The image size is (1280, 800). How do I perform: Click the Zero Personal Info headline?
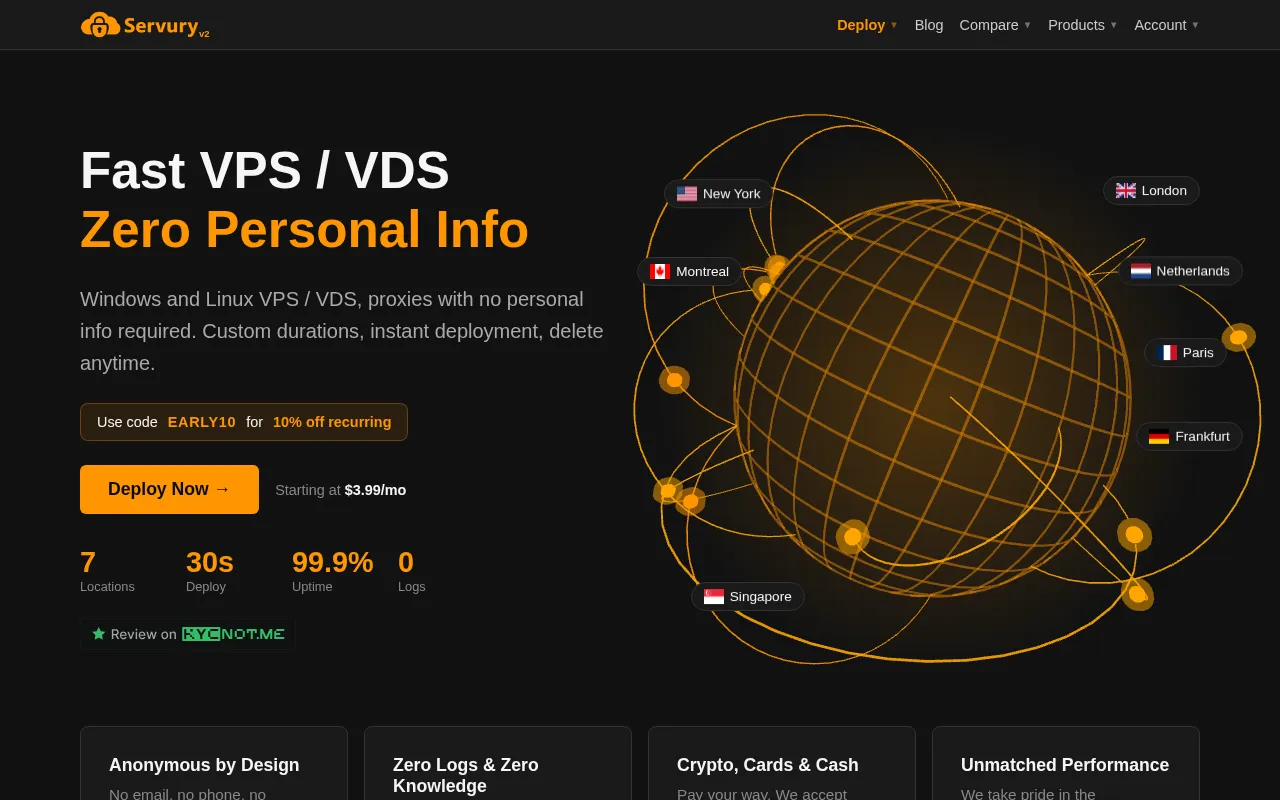304,229
